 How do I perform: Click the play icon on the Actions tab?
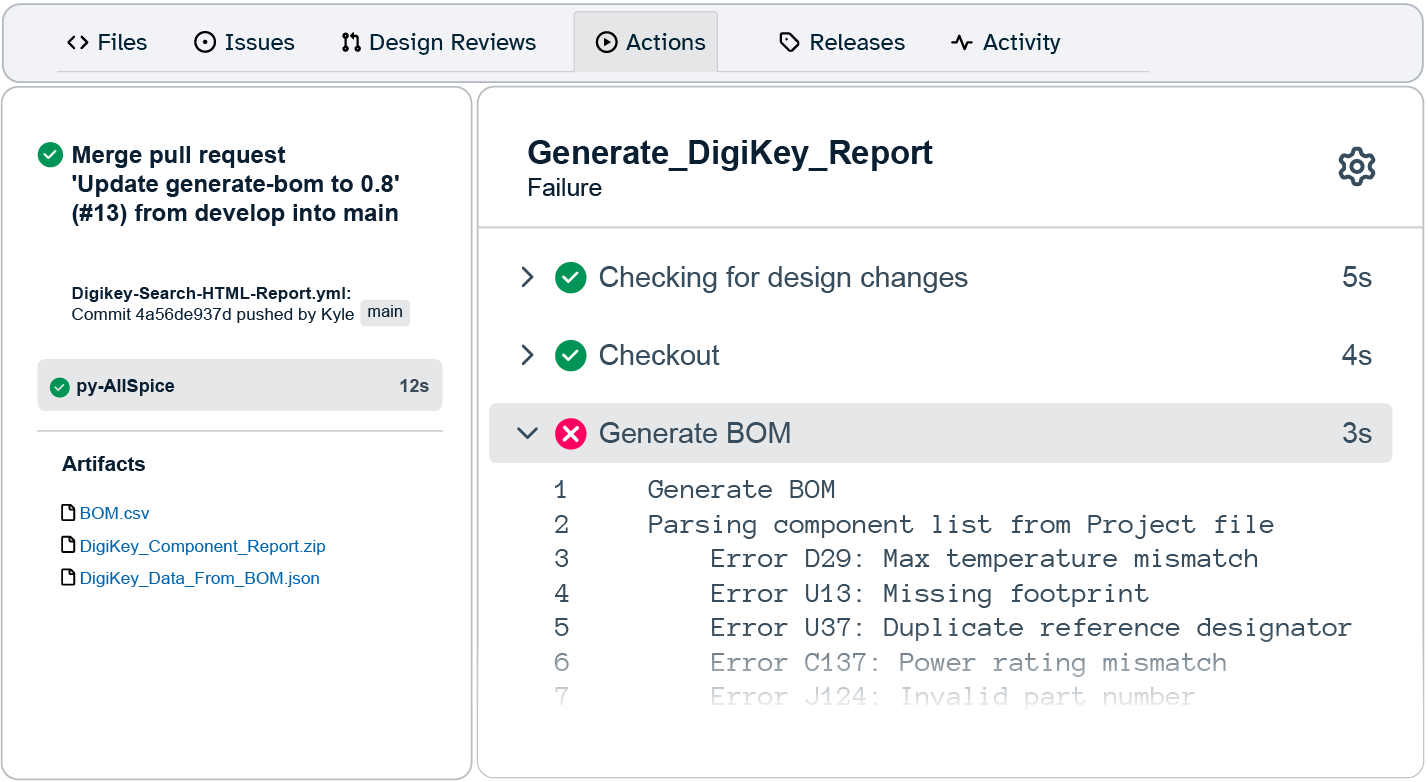point(606,41)
